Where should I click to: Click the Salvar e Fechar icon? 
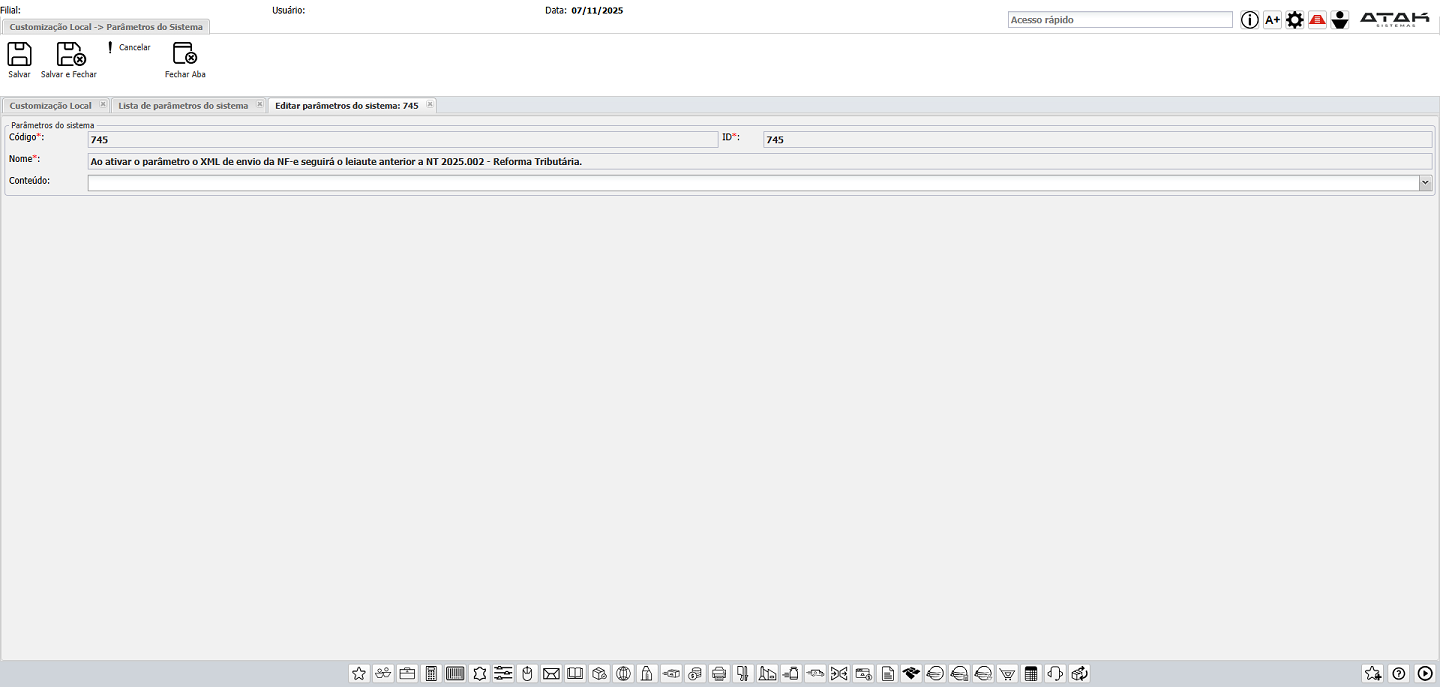pyautogui.click(x=70, y=54)
